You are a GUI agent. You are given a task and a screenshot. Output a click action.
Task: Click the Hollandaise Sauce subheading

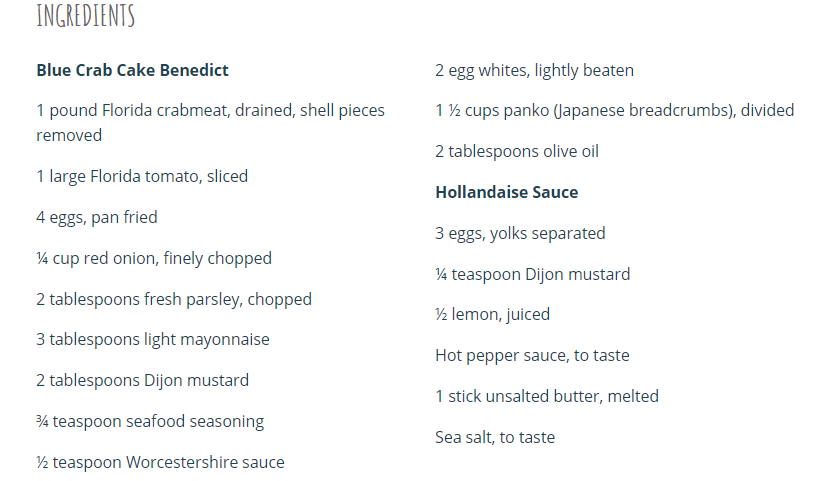506,192
